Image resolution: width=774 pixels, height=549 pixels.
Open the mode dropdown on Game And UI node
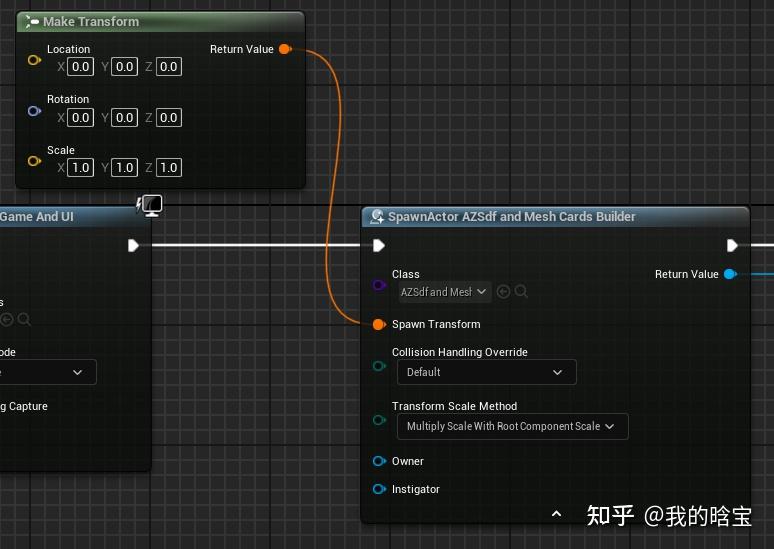tap(48, 372)
